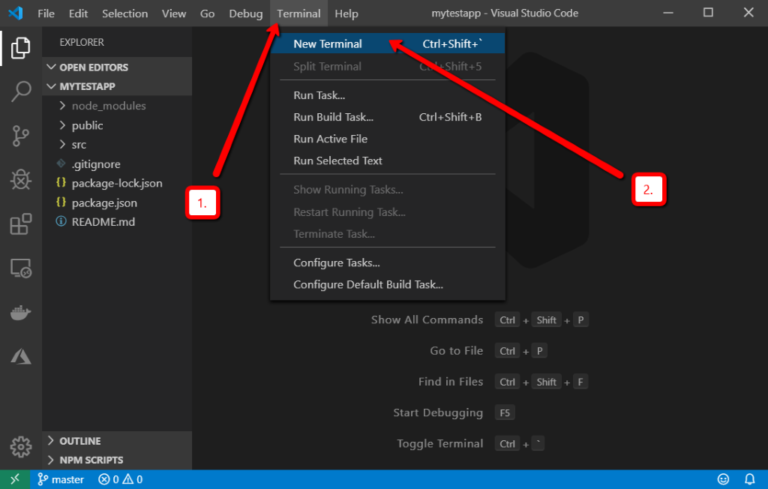Expand the public folder

tap(87, 126)
